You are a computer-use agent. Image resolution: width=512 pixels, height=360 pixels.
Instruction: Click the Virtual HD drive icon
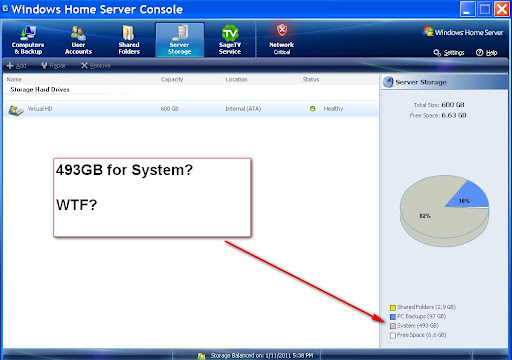tap(16, 110)
